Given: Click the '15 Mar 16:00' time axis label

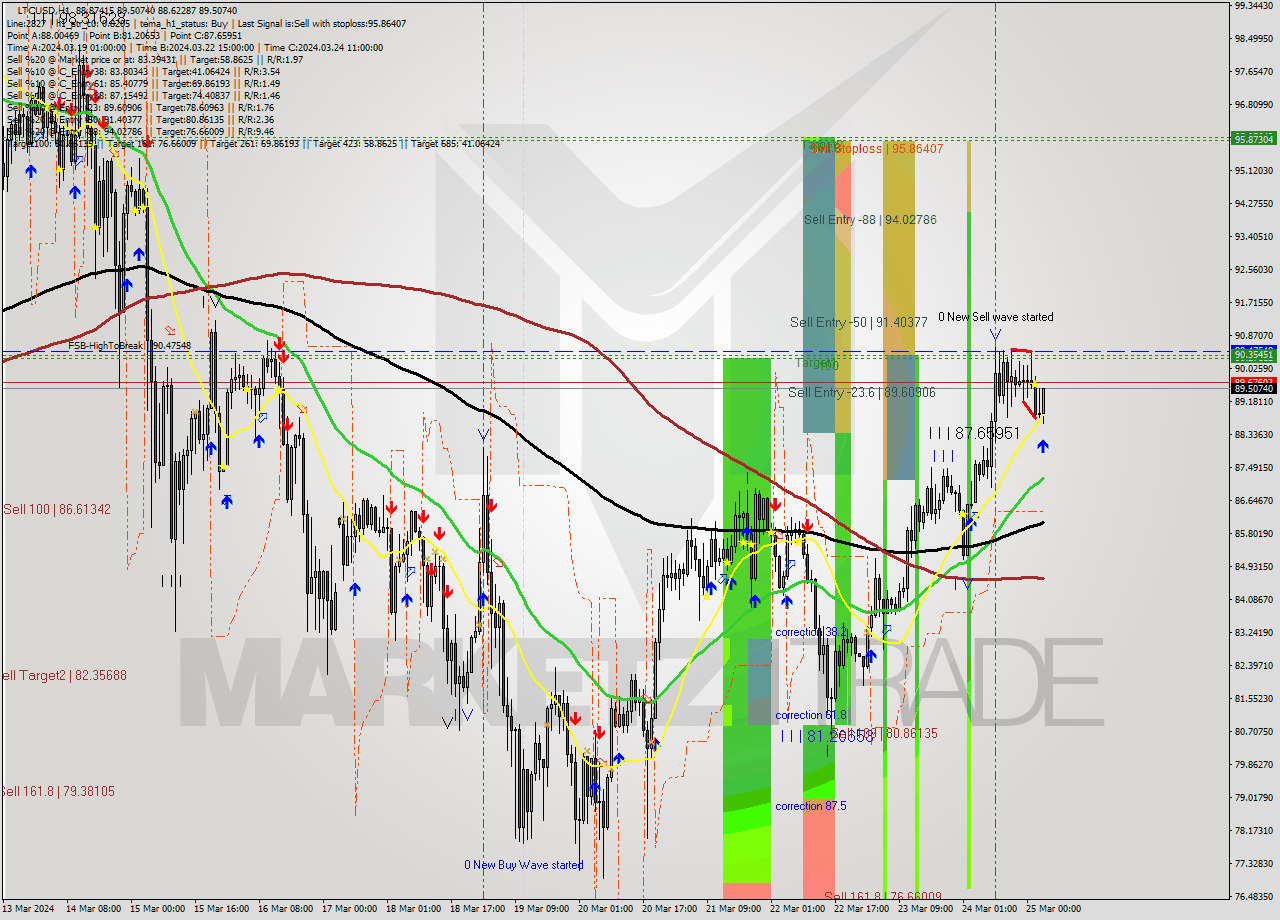Looking at the screenshot, I should pyautogui.click(x=222, y=909).
